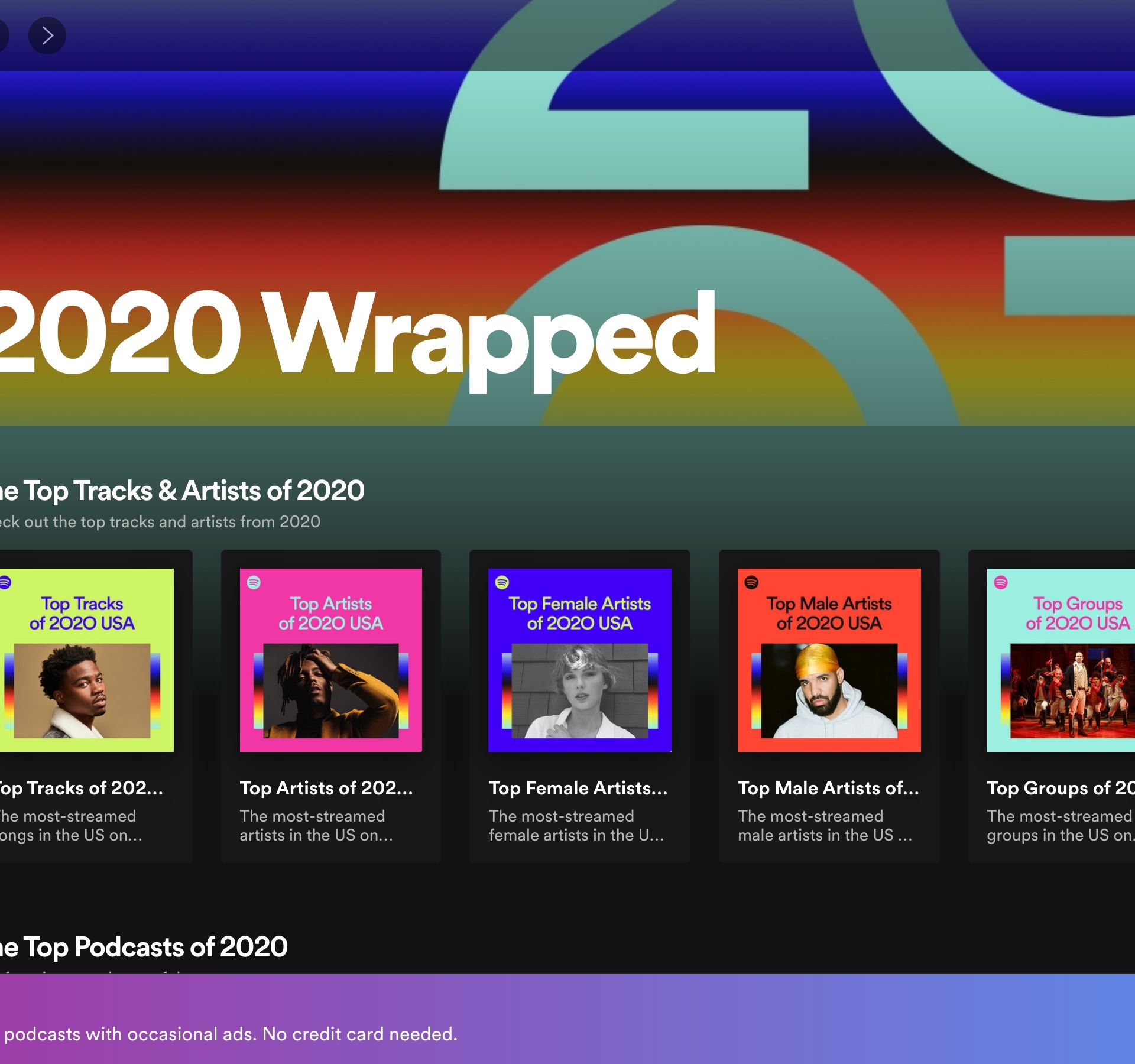The height and width of the screenshot is (1064, 1135).
Task: Open 'The Top Tracks & Artists of 2020' section heading
Action: click(x=181, y=491)
